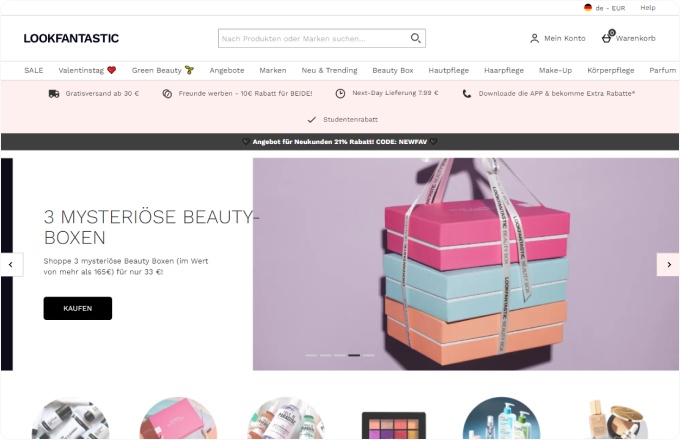
Task: Click the search magnifier icon
Action: point(415,38)
